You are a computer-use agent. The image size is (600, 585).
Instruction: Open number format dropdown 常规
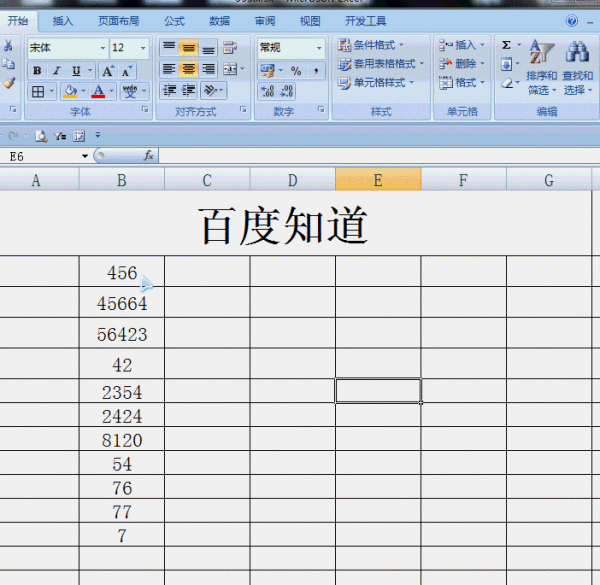319,48
